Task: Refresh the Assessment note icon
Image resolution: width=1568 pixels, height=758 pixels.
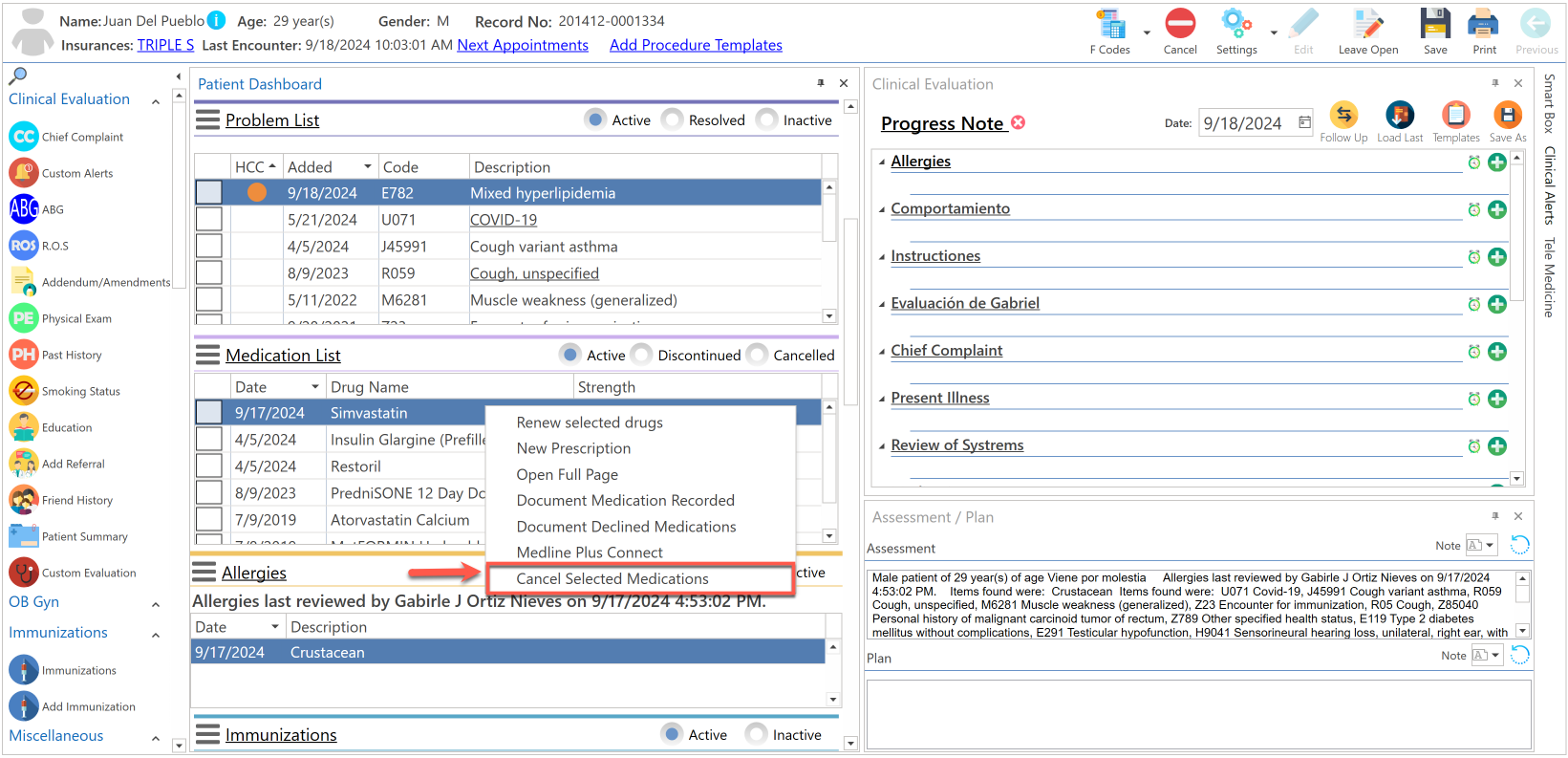Action: tap(1519, 546)
